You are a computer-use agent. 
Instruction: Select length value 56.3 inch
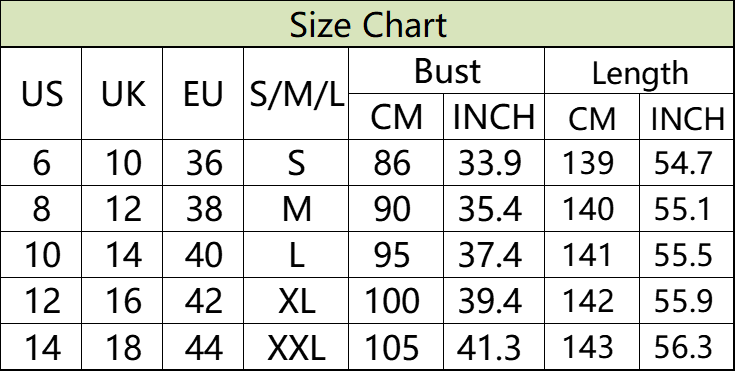[x=687, y=347]
